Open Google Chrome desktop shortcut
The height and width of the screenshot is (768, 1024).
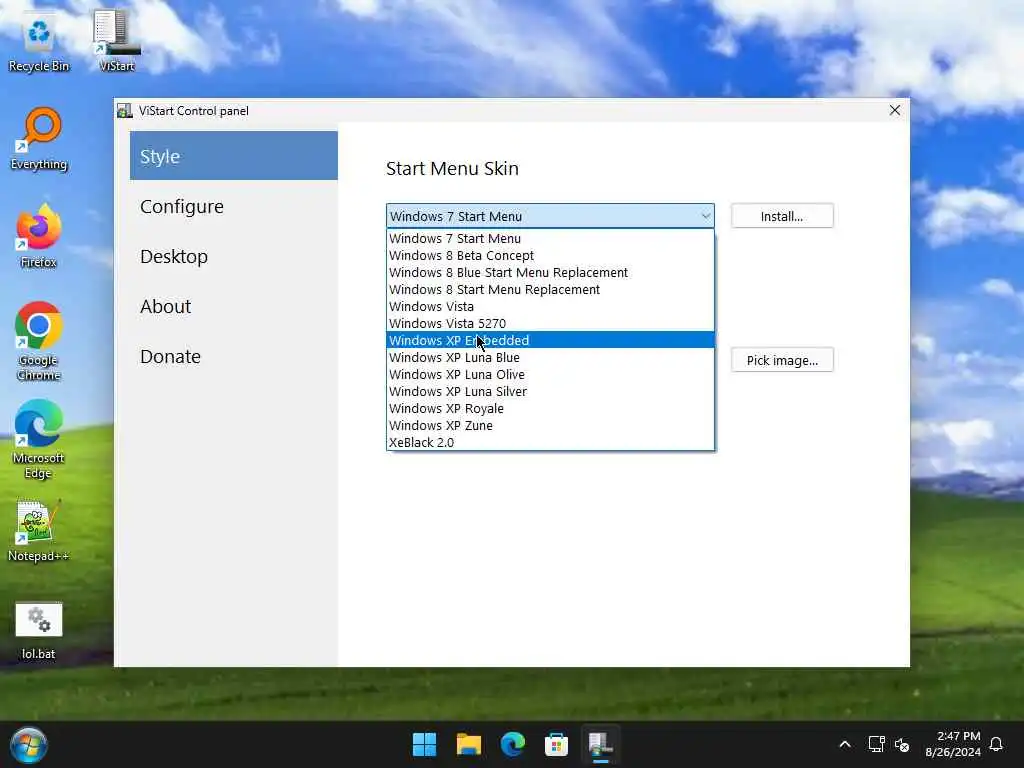pyautogui.click(x=39, y=342)
